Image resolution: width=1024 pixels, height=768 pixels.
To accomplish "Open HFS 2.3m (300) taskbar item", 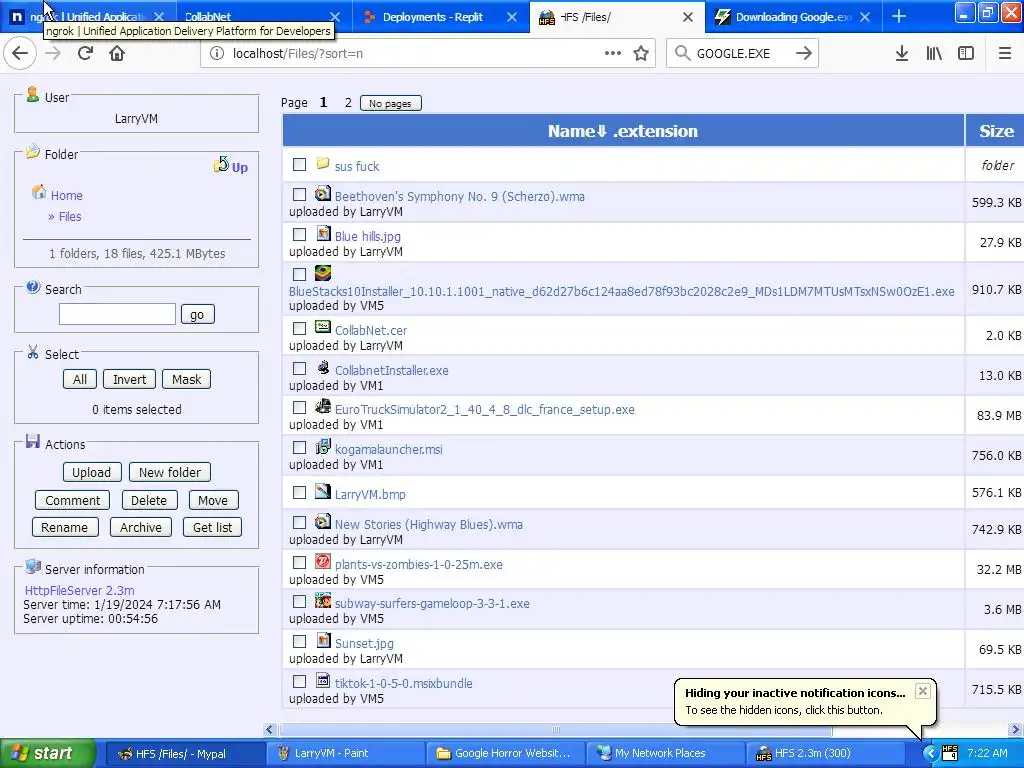I will coord(824,753).
